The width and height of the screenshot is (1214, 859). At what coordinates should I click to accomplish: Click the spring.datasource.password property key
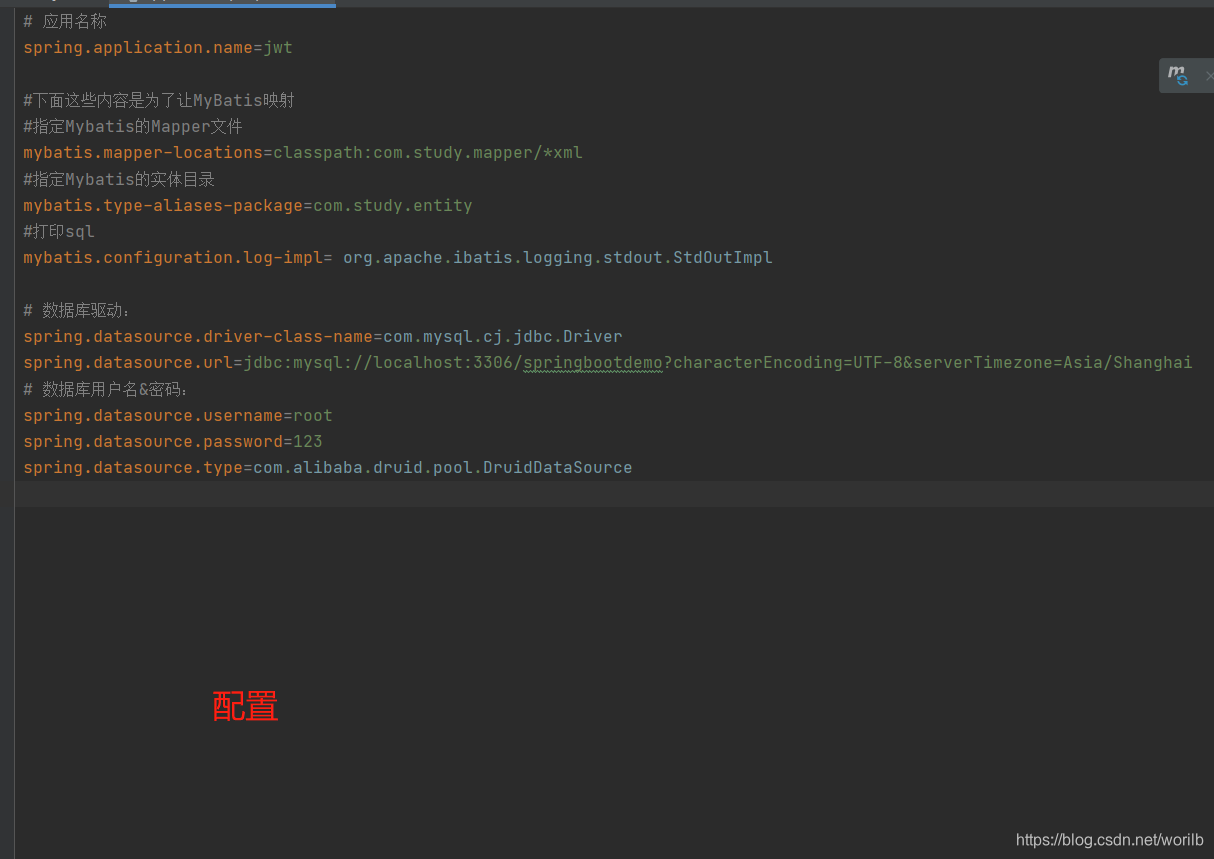click(x=153, y=441)
